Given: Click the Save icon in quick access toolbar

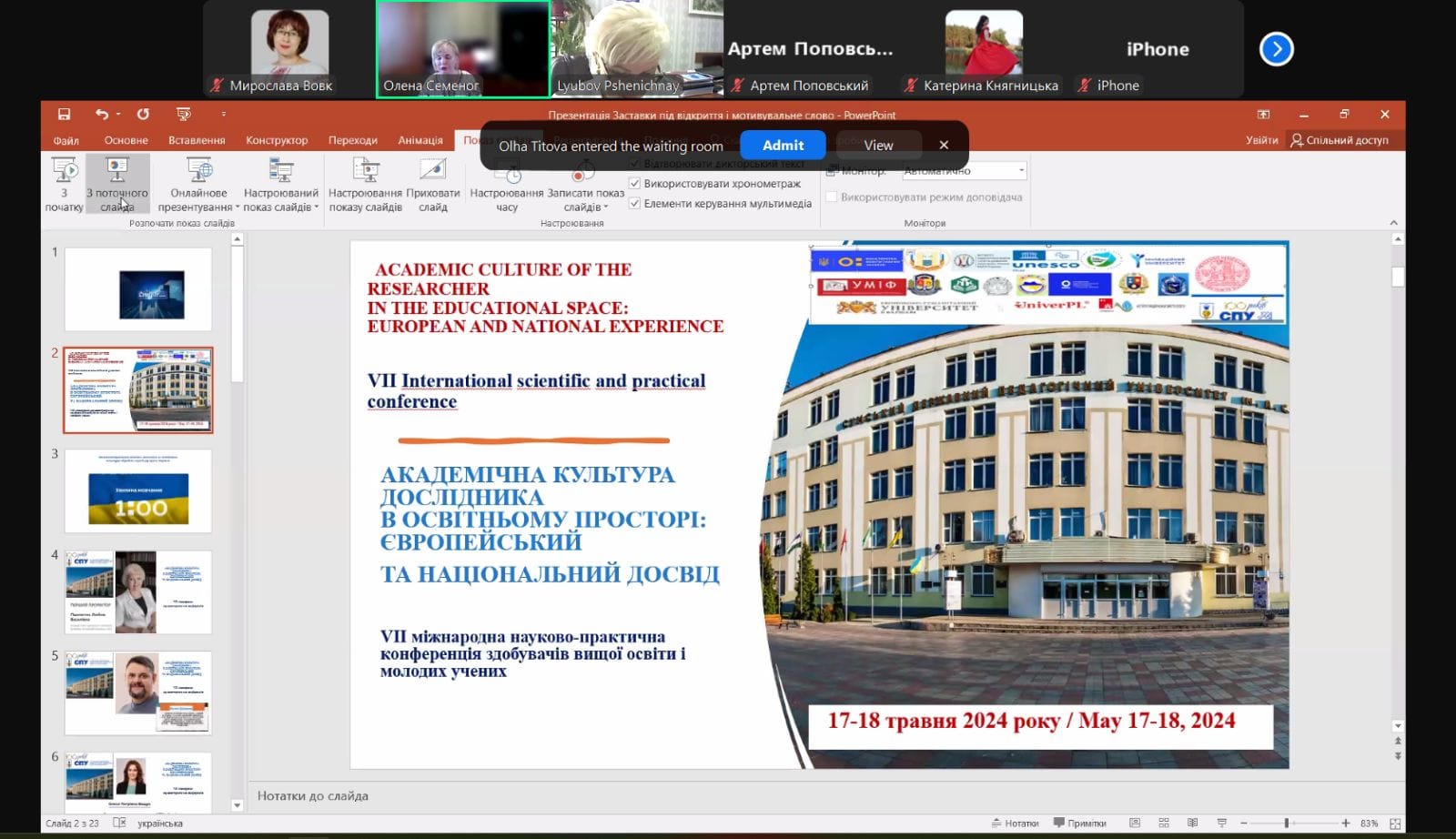Looking at the screenshot, I should point(64,115).
